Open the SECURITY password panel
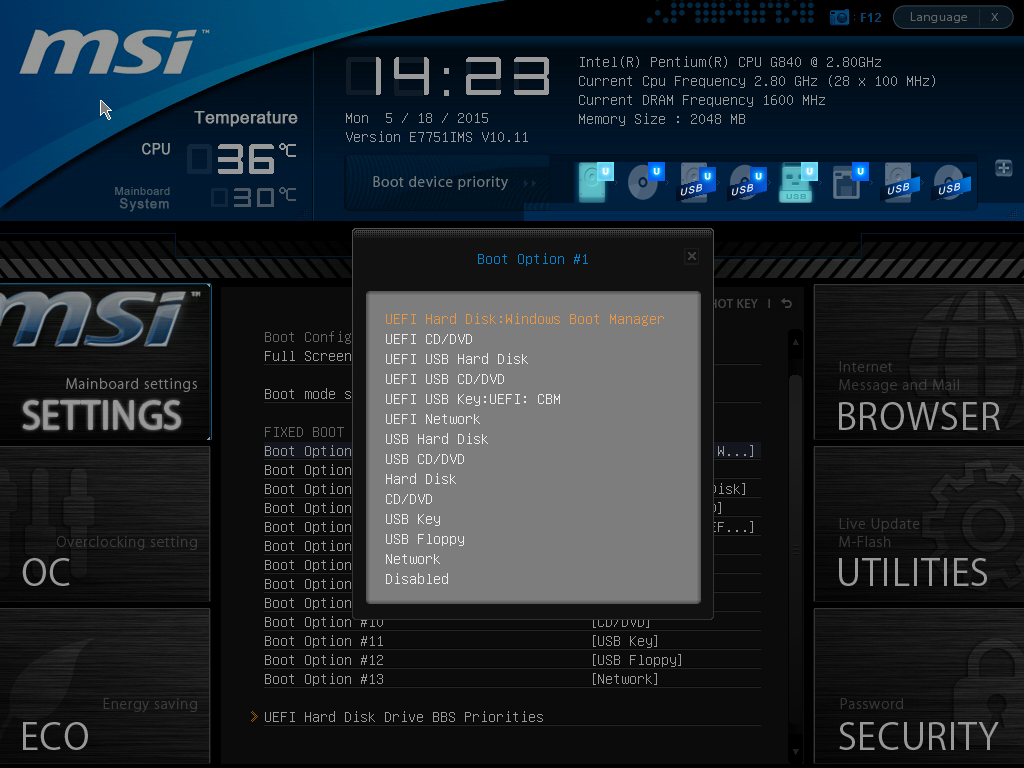The width and height of the screenshot is (1024, 768). [x=919, y=686]
